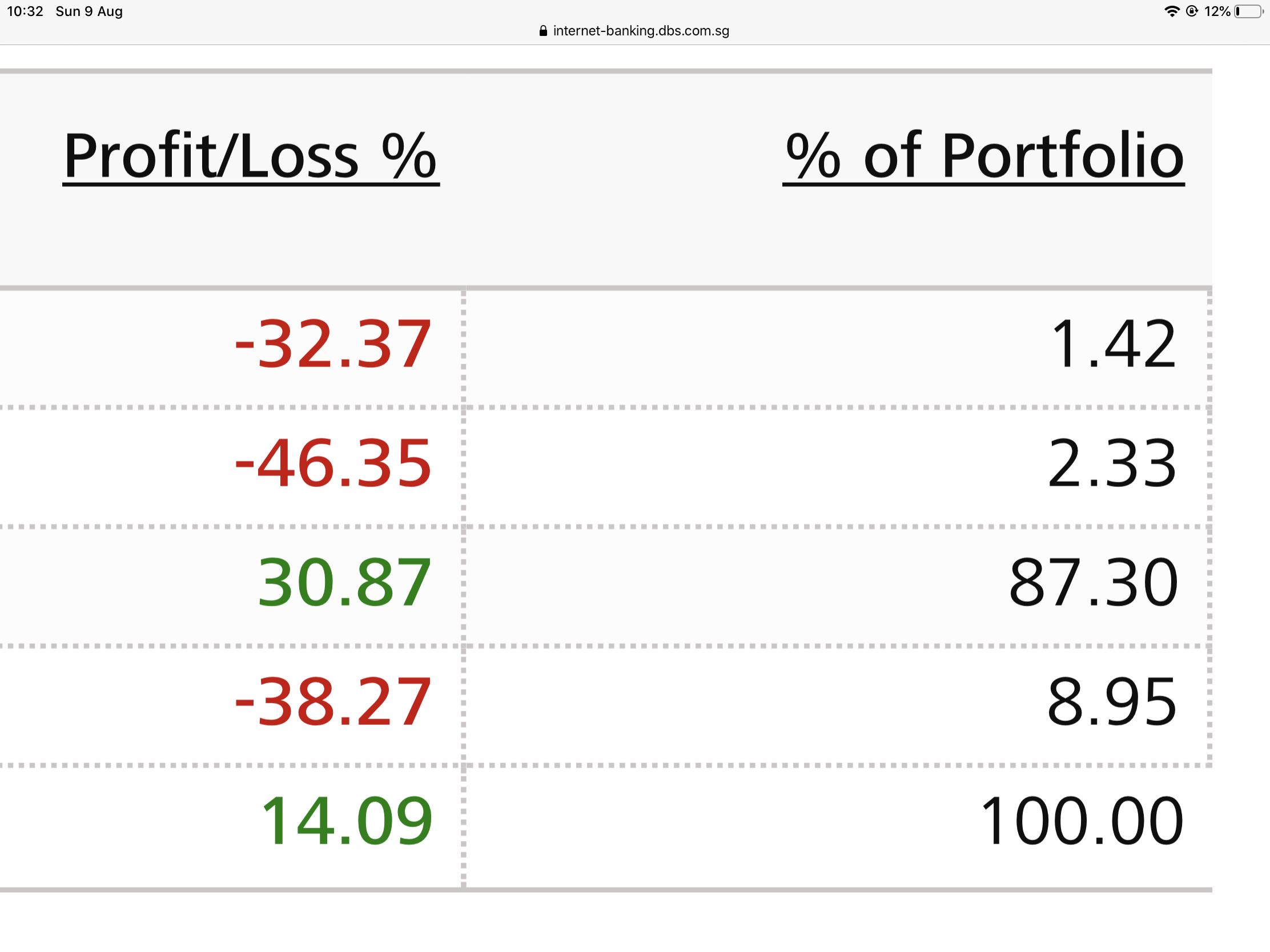The image size is (1270, 952).
Task: Select the -38.27 profit/loss value
Action: click(333, 701)
